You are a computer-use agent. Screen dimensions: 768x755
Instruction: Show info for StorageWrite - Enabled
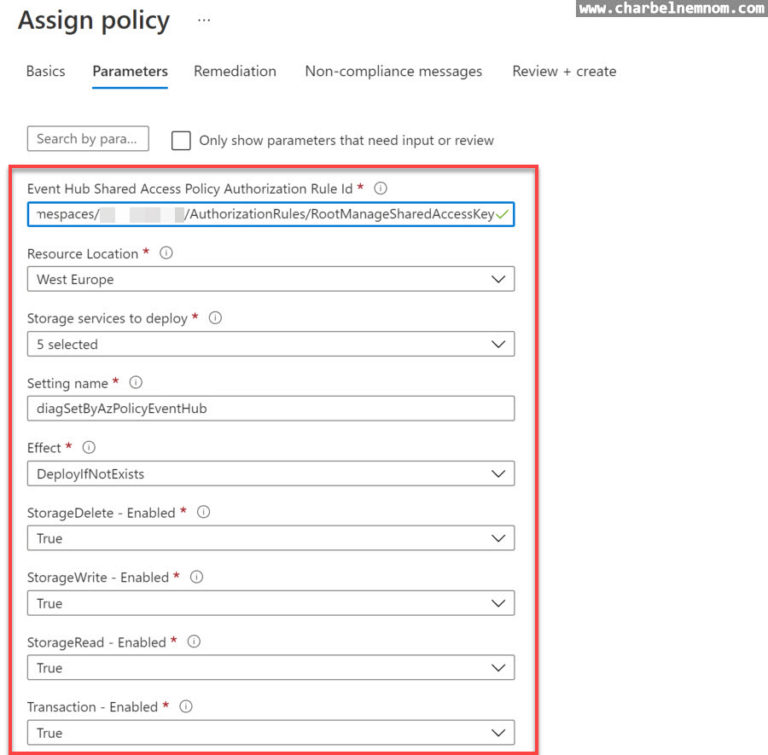click(x=196, y=577)
